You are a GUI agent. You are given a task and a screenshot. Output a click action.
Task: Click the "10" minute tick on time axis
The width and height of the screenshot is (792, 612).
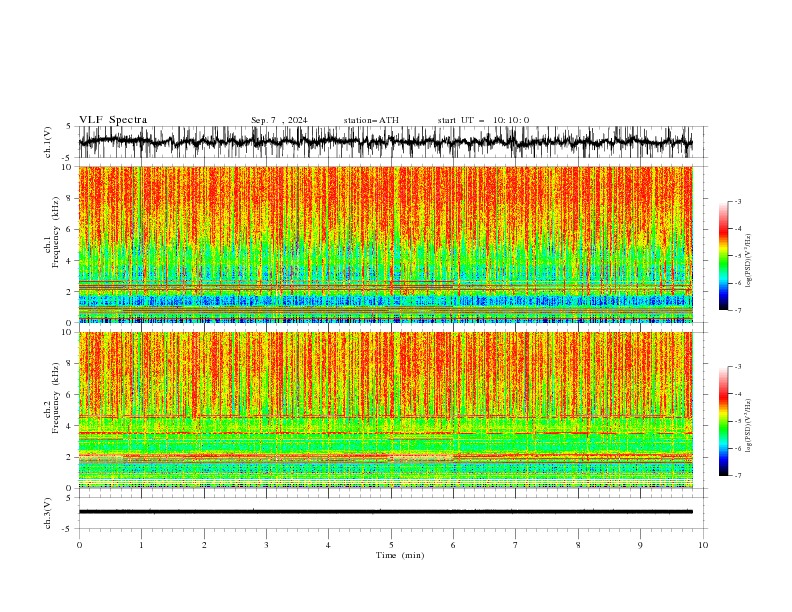click(703, 545)
